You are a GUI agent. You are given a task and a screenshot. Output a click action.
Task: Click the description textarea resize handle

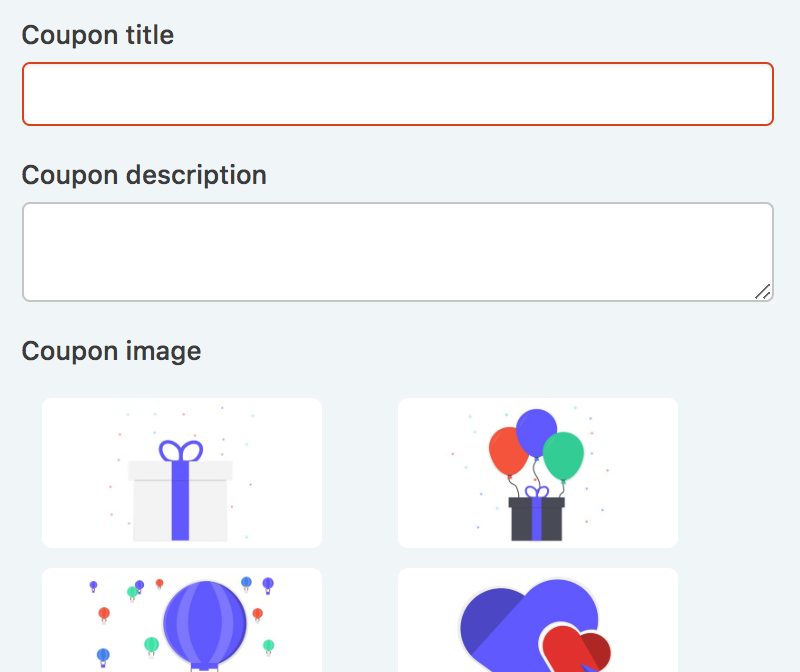pyautogui.click(x=763, y=291)
